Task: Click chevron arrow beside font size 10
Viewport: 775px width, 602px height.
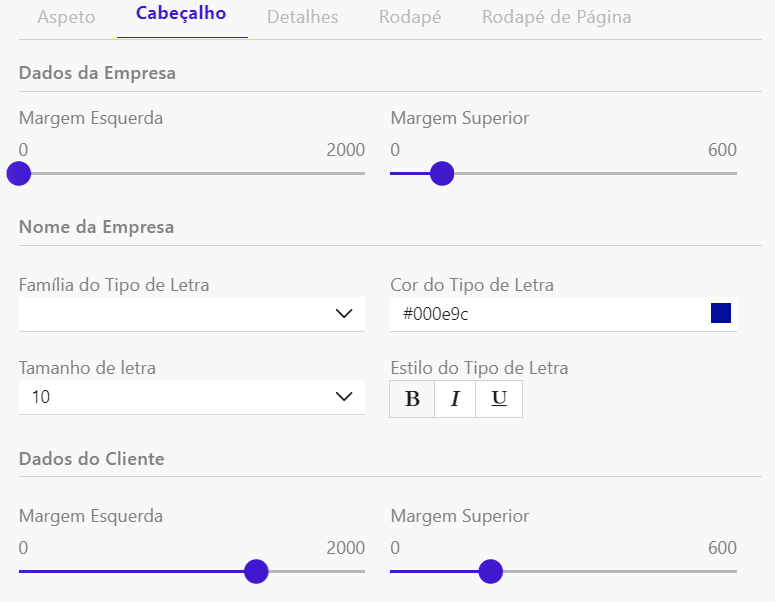Action: click(344, 397)
